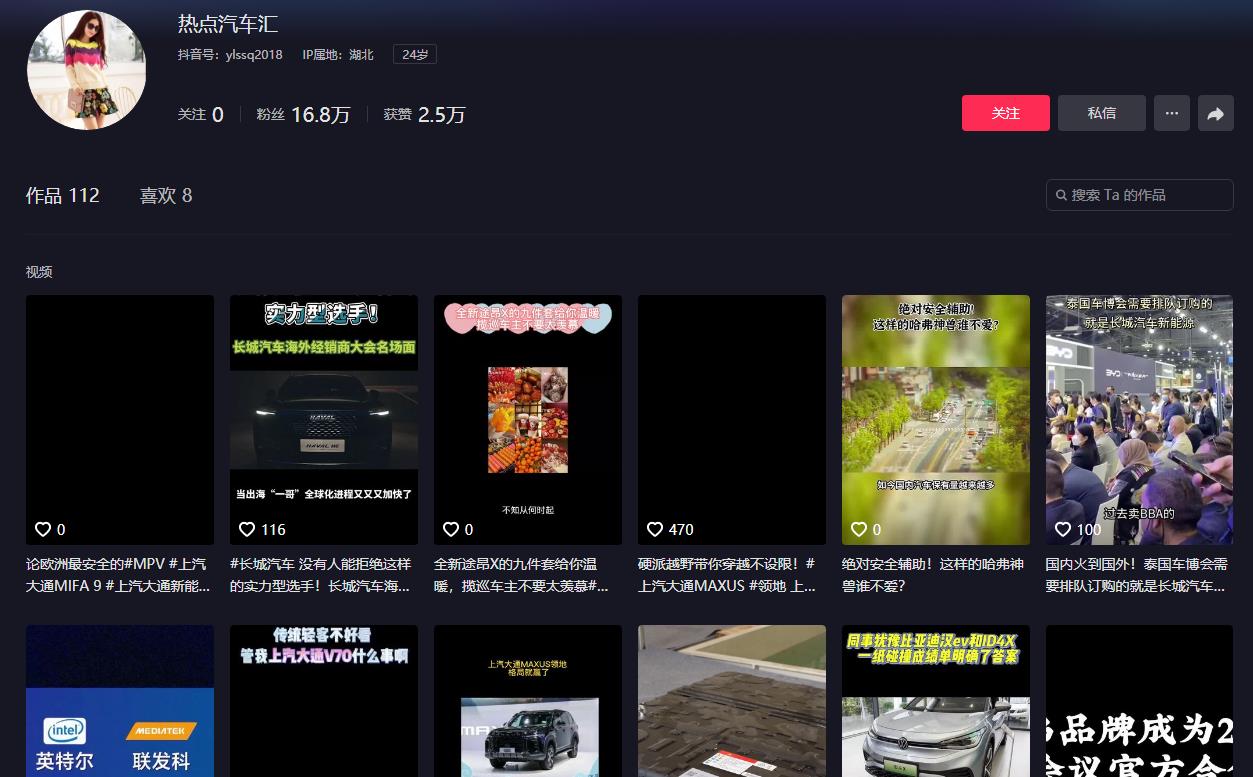This screenshot has width=1253, height=777.
Task: Open the three-dots more options menu
Action: 1171,113
